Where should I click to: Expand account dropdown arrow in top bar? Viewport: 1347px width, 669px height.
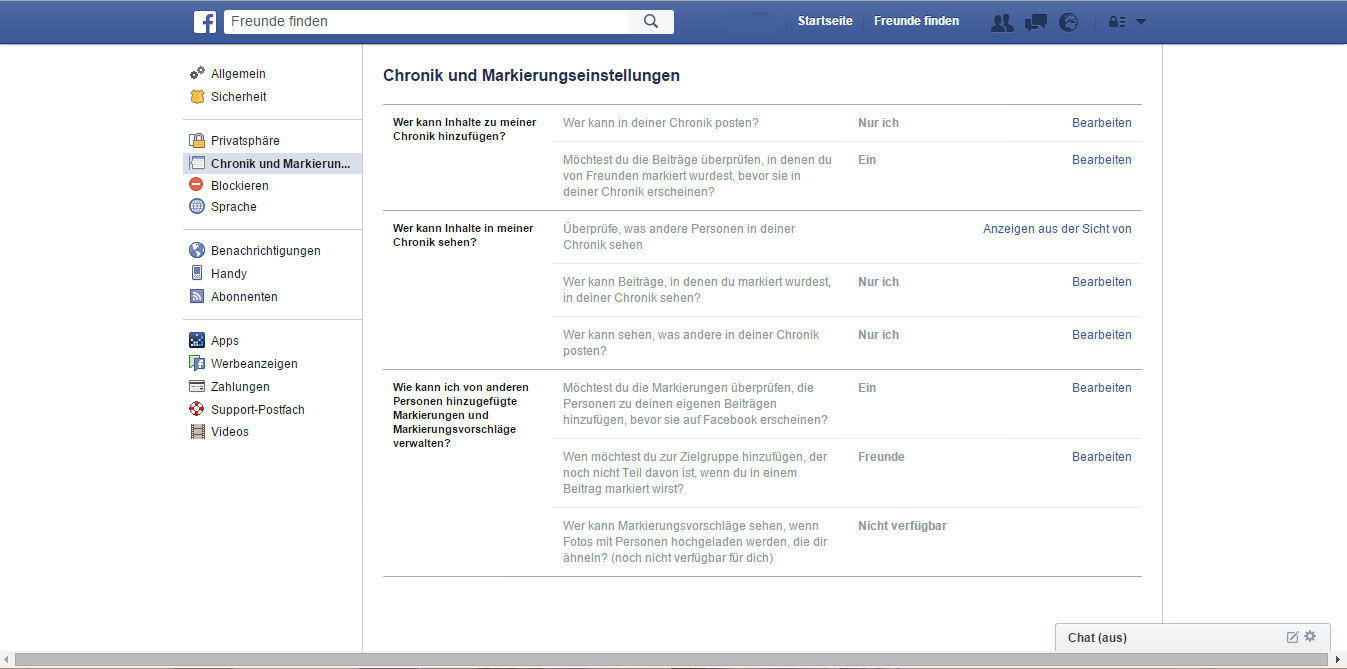(x=1141, y=22)
